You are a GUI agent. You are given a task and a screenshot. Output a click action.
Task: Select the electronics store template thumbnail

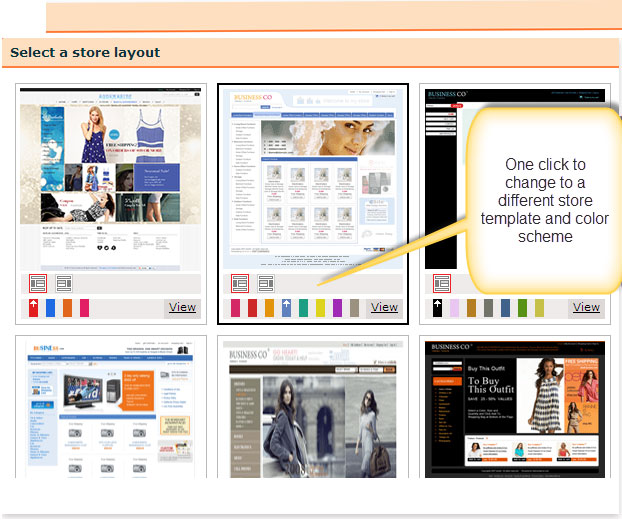click(111, 408)
